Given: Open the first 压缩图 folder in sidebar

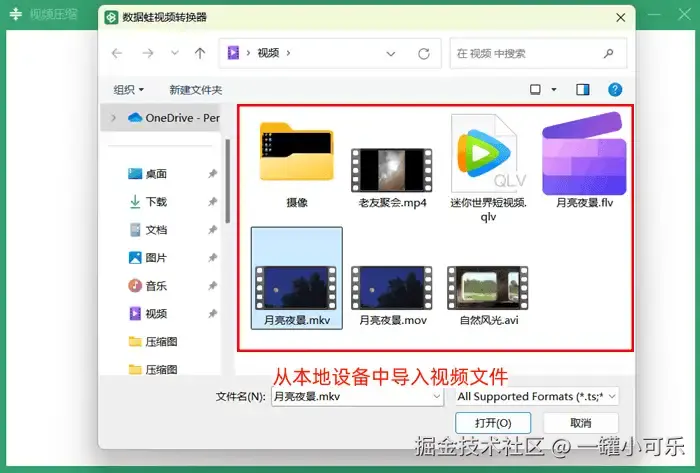Looking at the screenshot, I should pyautogui.click(x=153, y=341).
